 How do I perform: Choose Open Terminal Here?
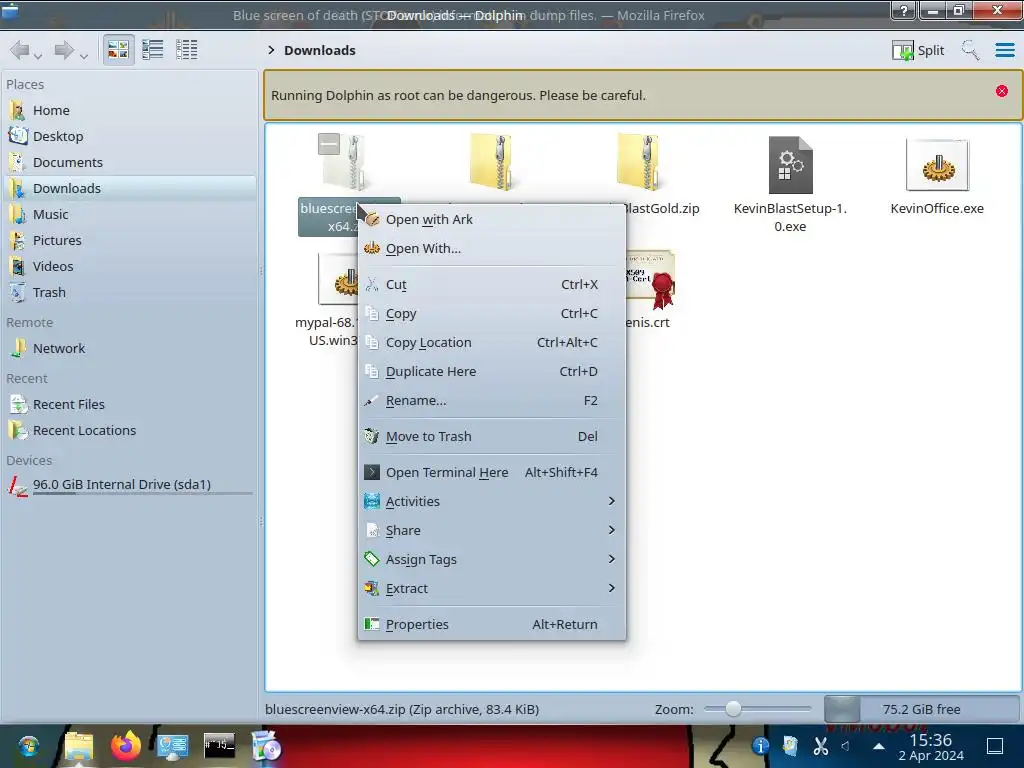tap(492, 473)
